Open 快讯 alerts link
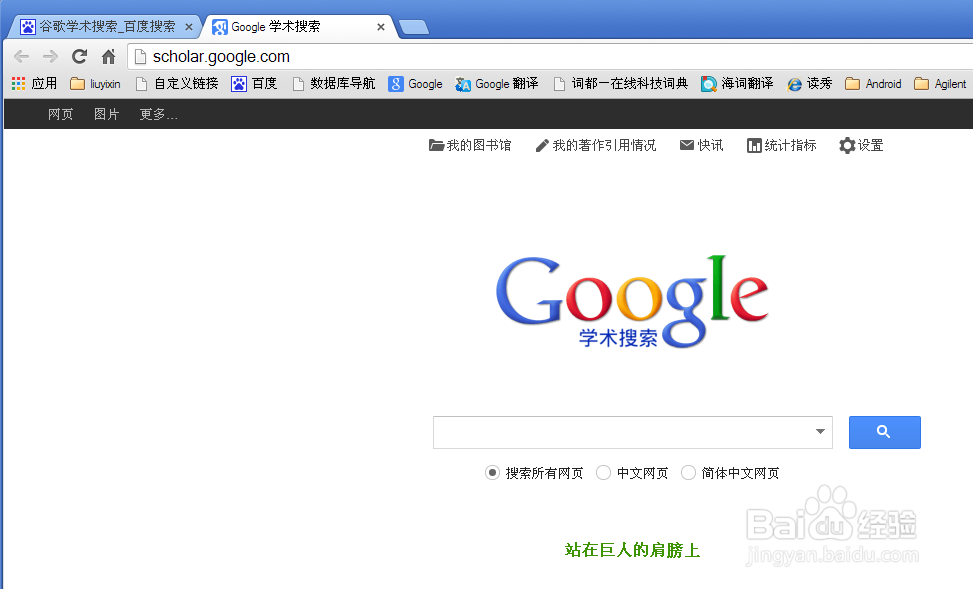Image resolution: width=973 pixels, height=589 pixels. tap(701, 145)
